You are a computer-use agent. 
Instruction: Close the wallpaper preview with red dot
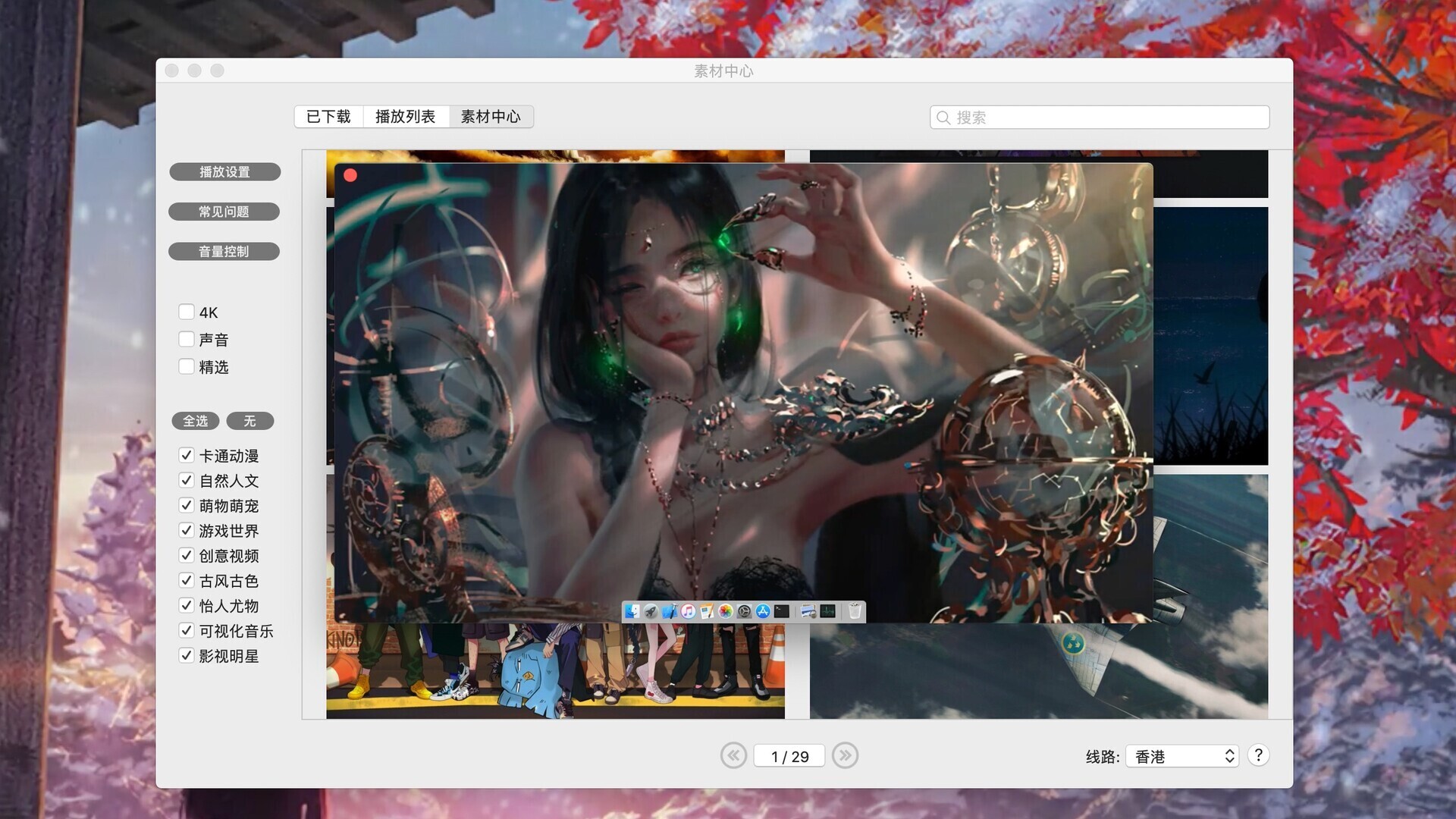pyautogui.click(x=350, y=175)
